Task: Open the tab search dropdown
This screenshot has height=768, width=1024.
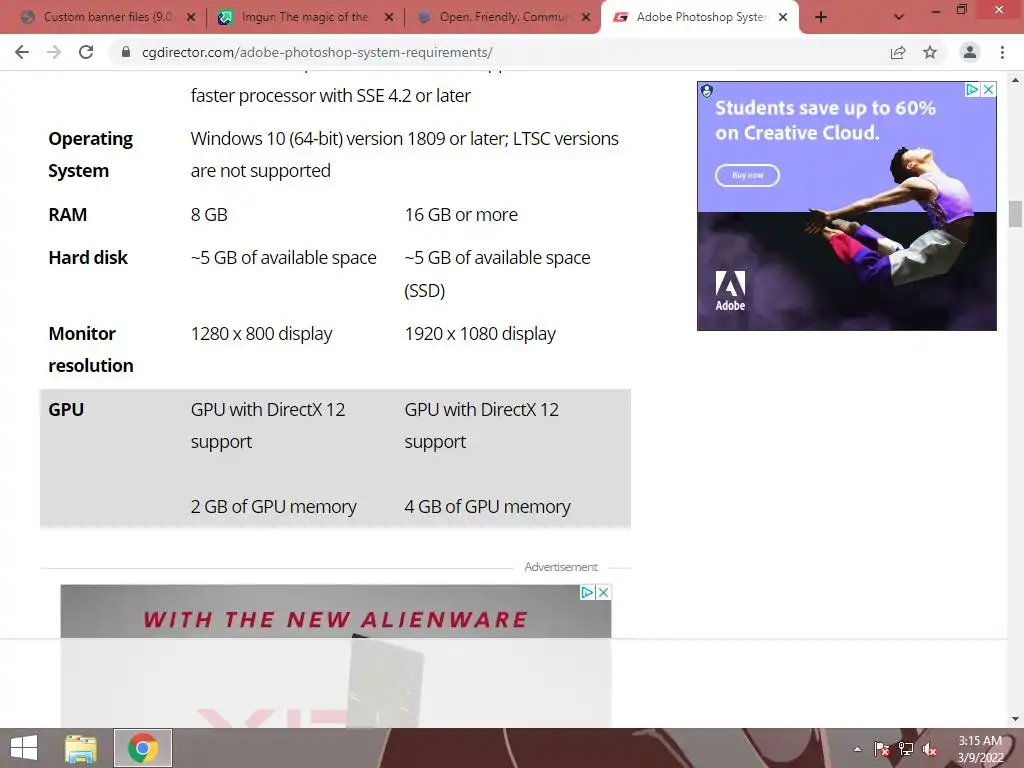Action: pos(899,17)
